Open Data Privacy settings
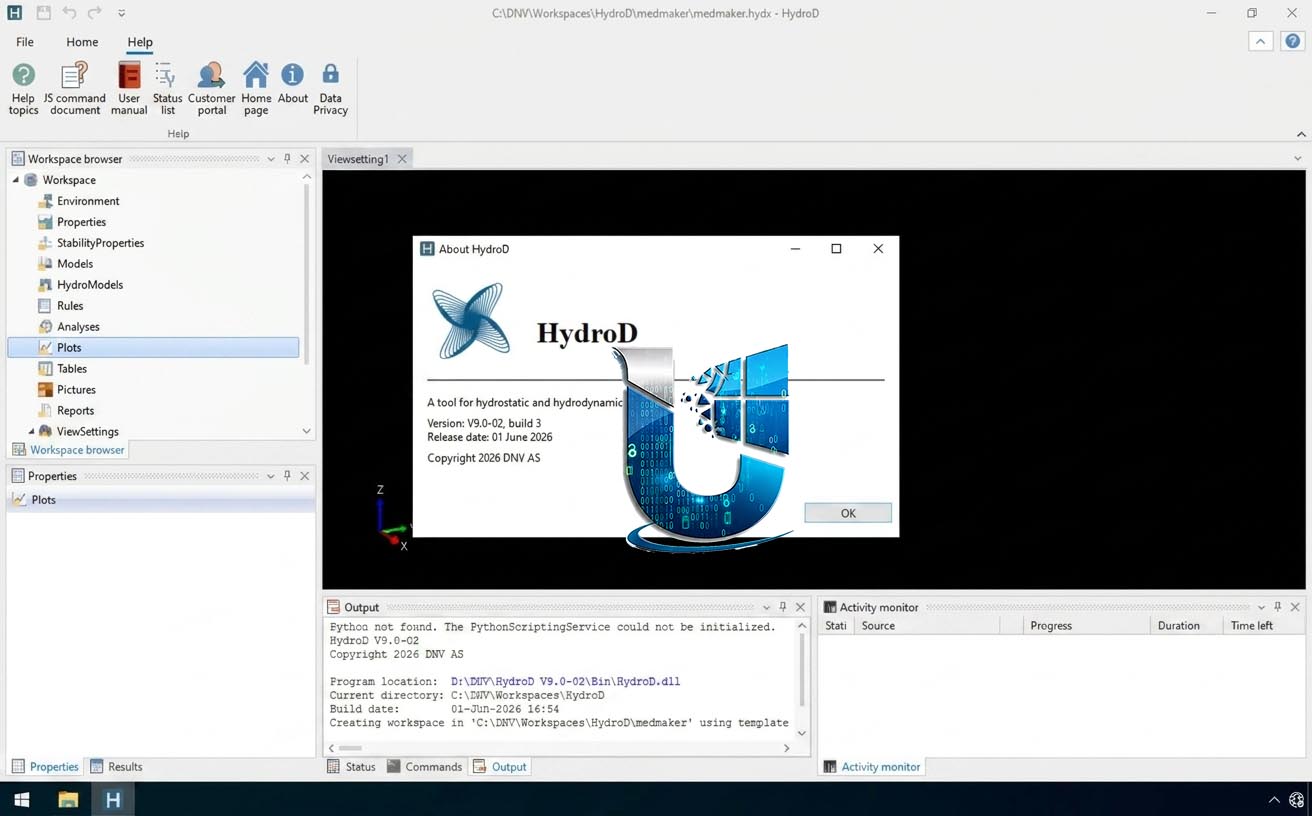 pos(330,88)
